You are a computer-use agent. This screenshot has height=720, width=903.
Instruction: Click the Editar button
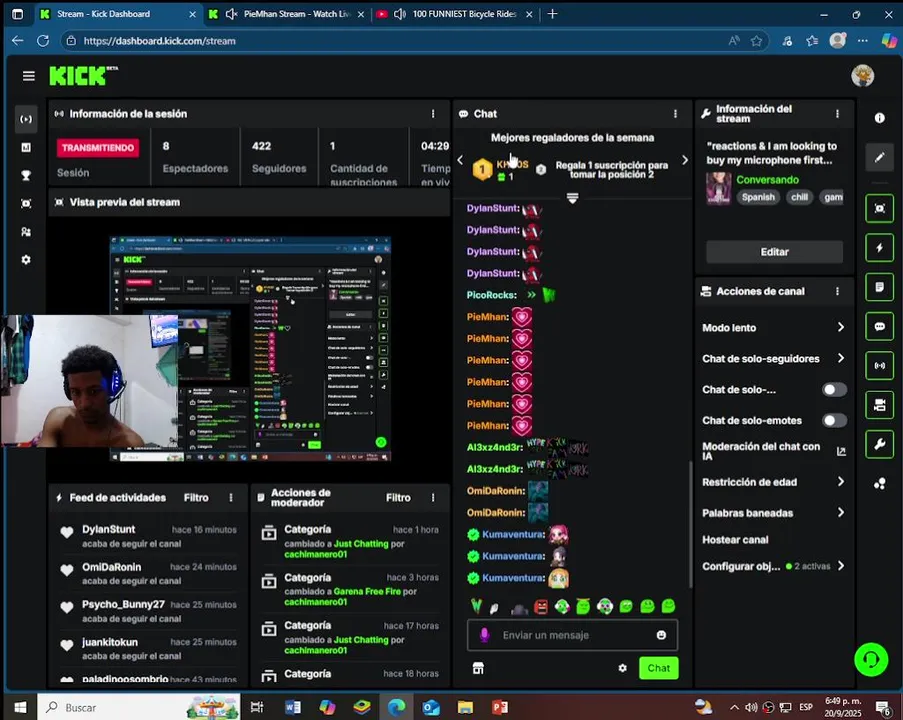[x=775, y=252]
